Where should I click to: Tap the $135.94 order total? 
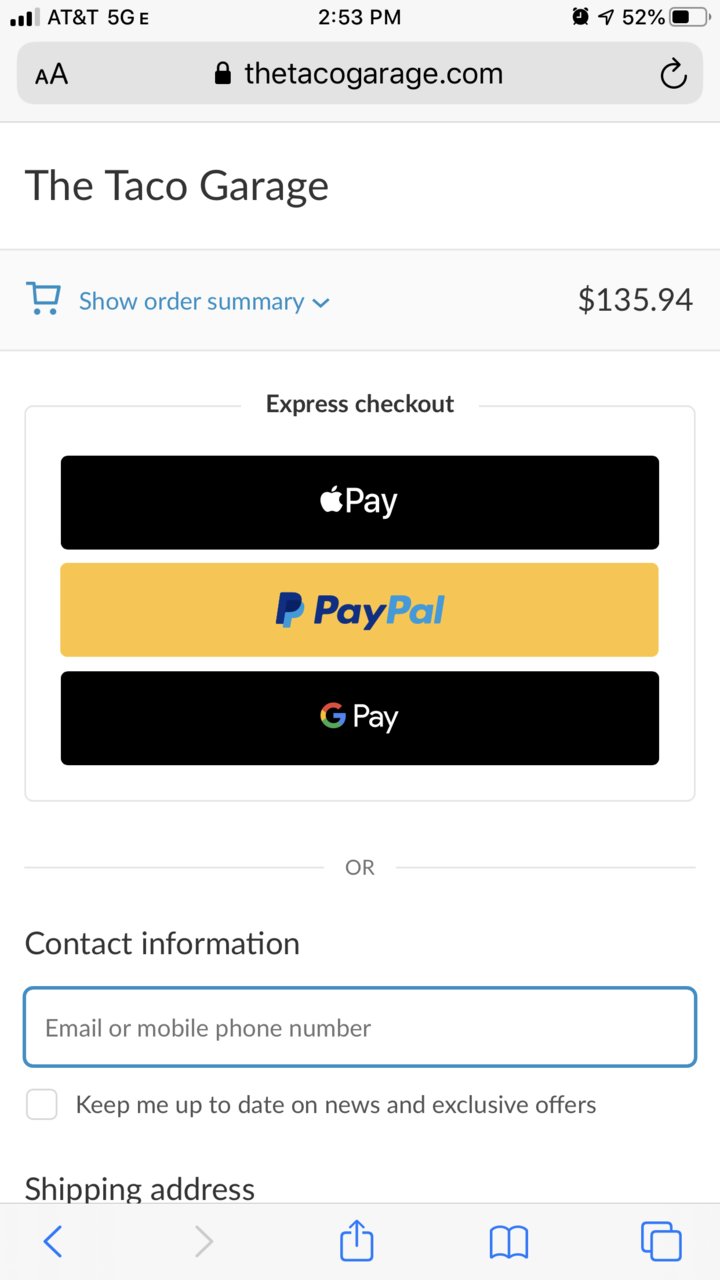(x=635, y=300)
